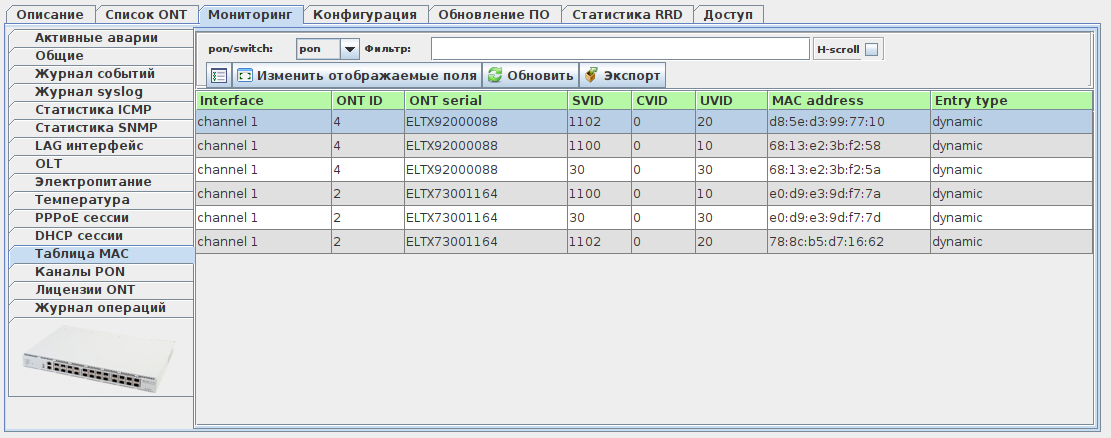1111x438 pixels.
Task: Show DHCP сессии
Action: 101,236
